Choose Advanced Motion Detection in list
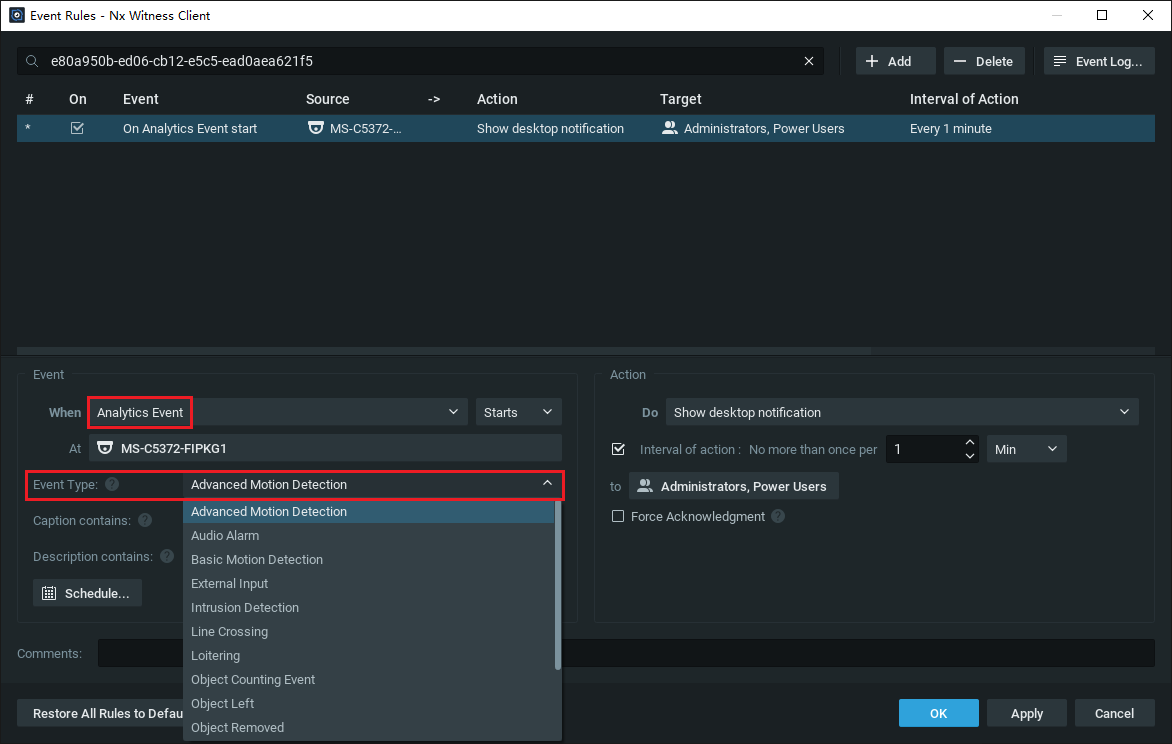 point(369,511)
